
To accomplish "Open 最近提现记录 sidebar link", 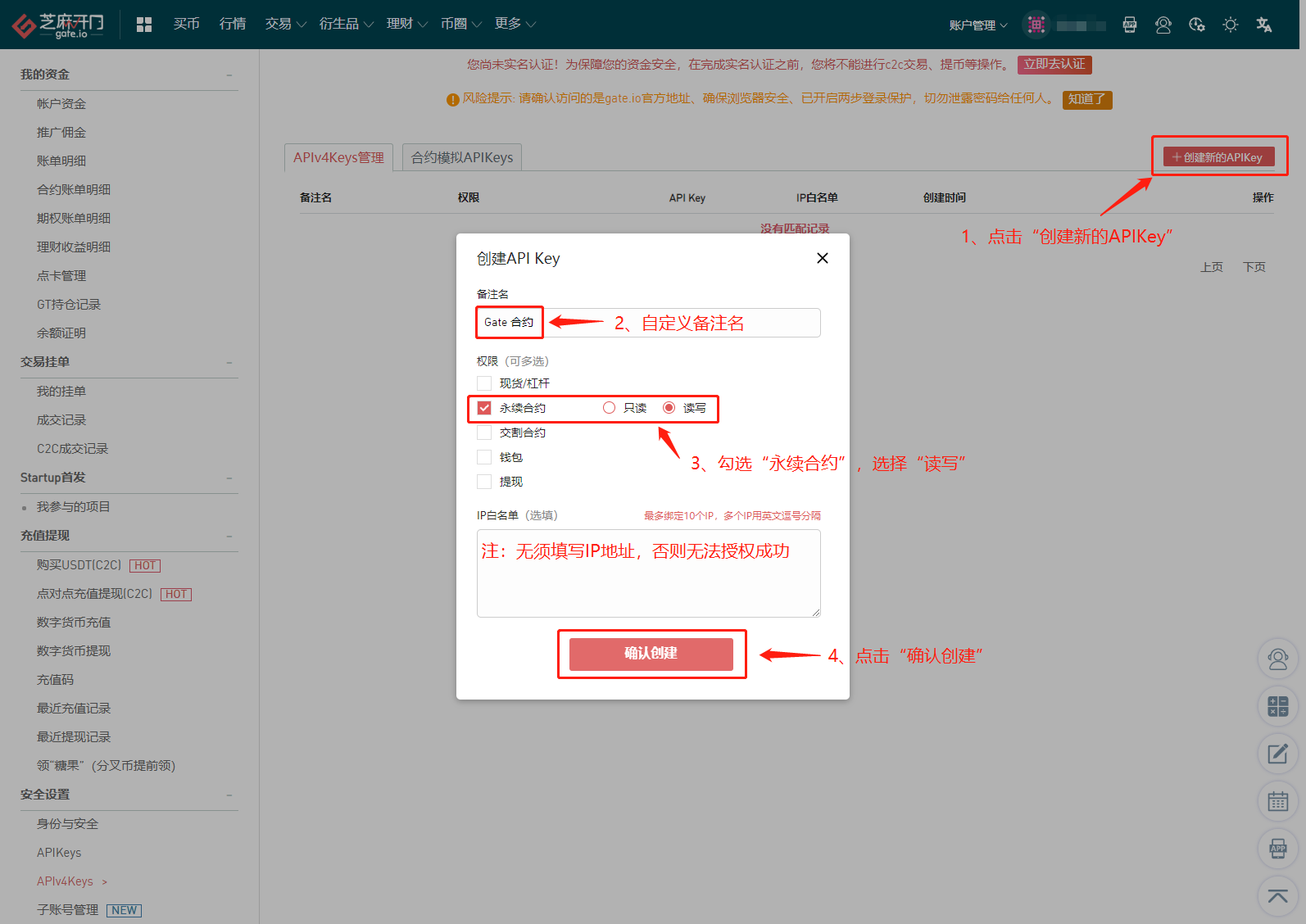I will coord(74,737).
